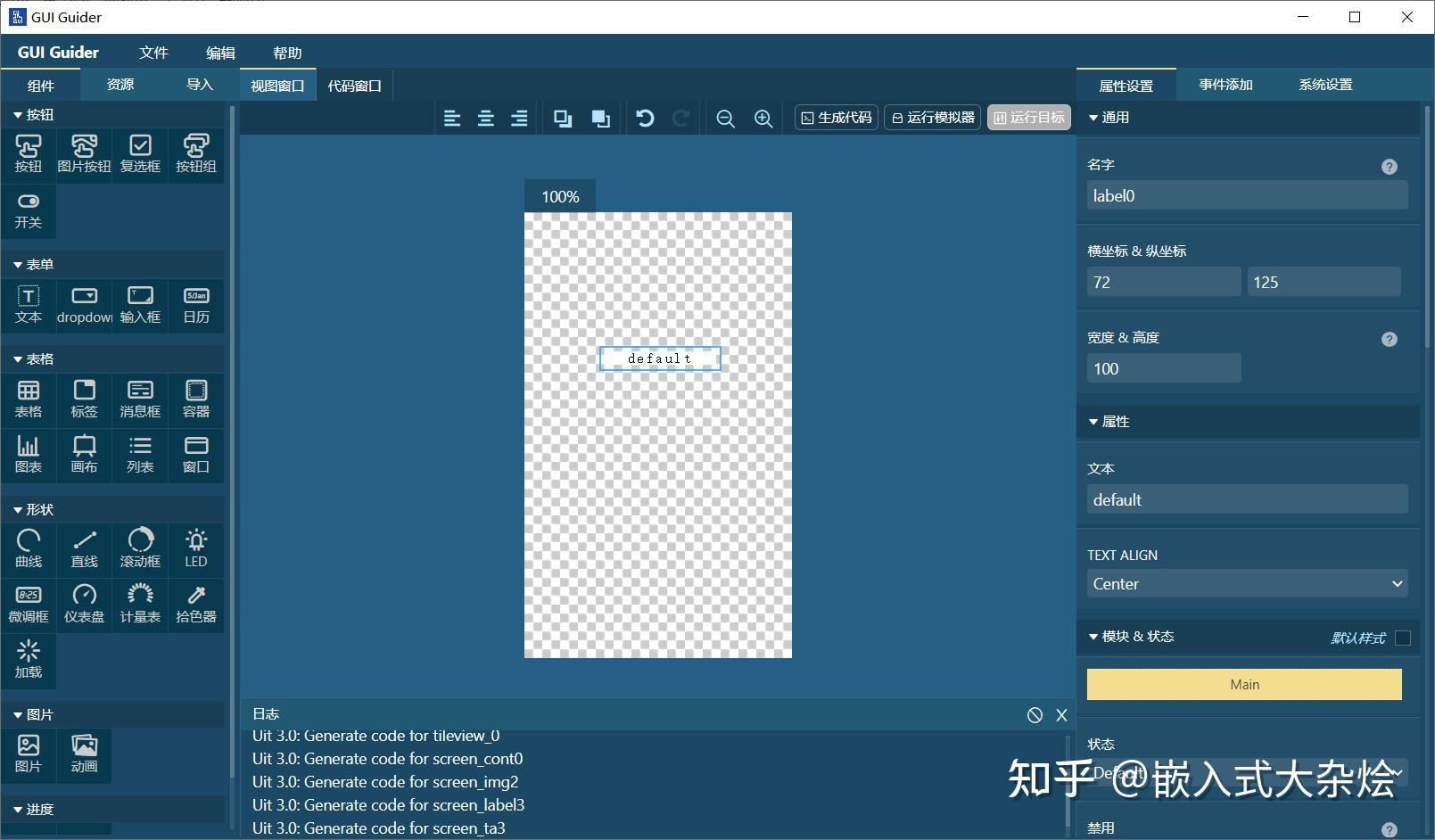Select the 按钮 (Button) widget tool

29,153
